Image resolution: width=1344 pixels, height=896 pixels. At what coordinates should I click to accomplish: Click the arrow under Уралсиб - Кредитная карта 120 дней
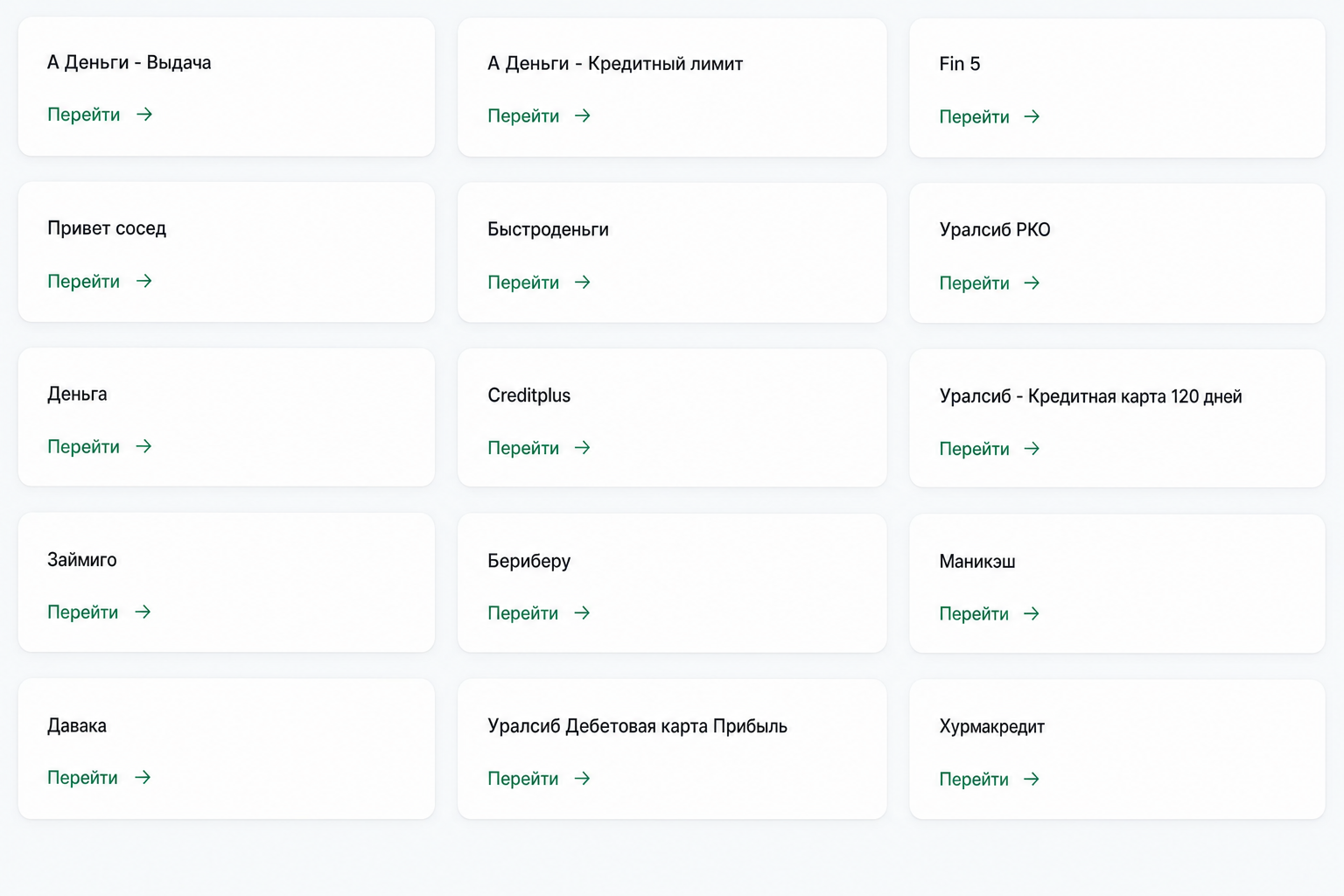[1032, 448]
